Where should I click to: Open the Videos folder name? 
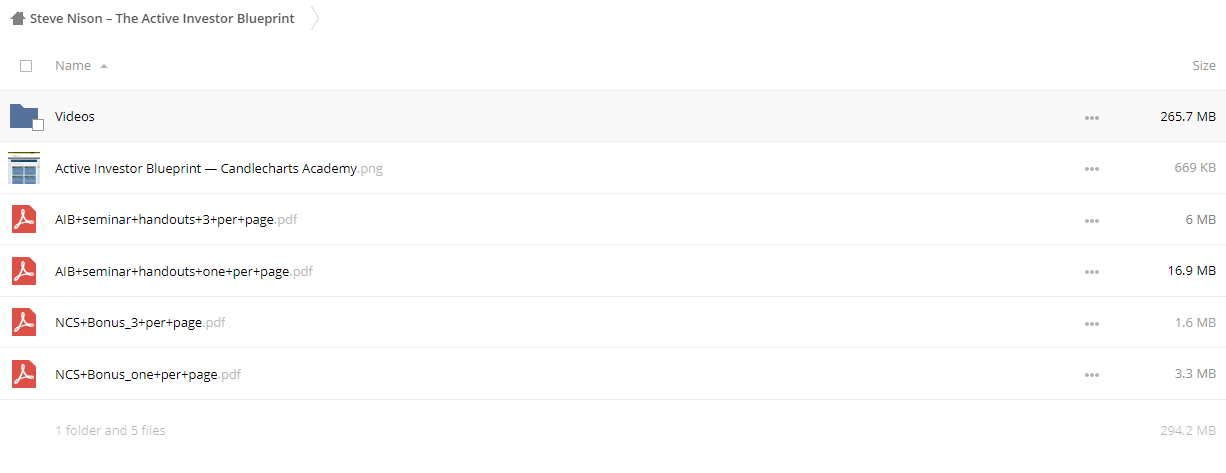coord(75,116)
